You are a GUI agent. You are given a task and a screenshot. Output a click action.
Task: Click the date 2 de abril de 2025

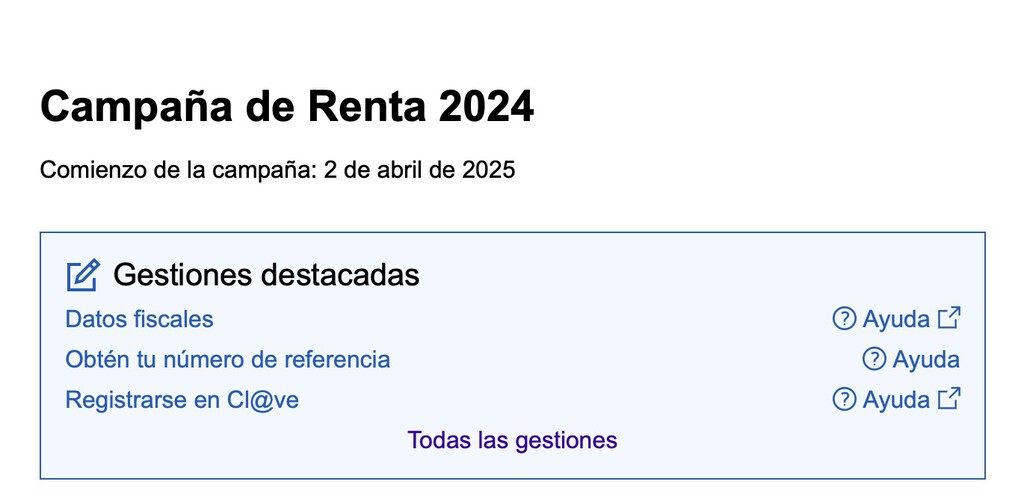(419, 170)
